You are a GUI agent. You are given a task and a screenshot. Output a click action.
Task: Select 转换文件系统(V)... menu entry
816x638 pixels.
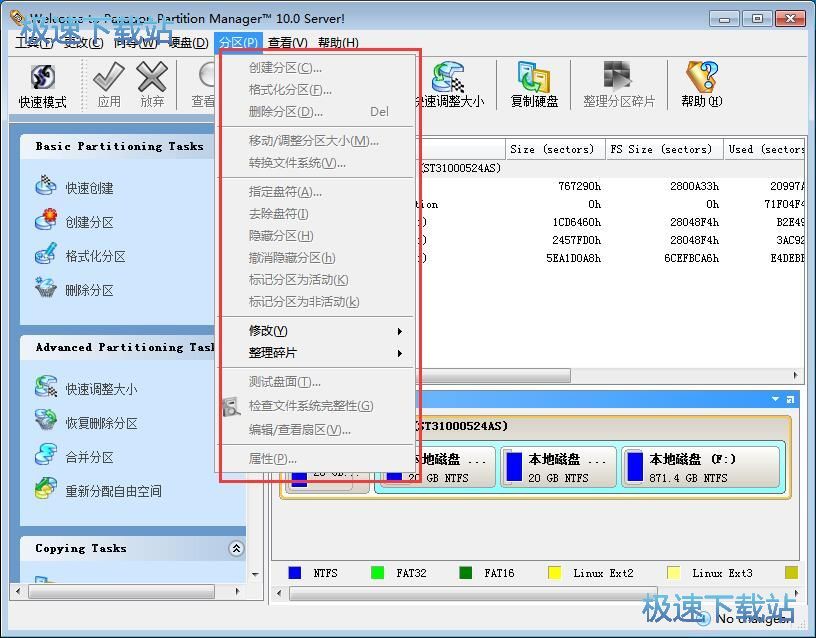tap(315, 163)
